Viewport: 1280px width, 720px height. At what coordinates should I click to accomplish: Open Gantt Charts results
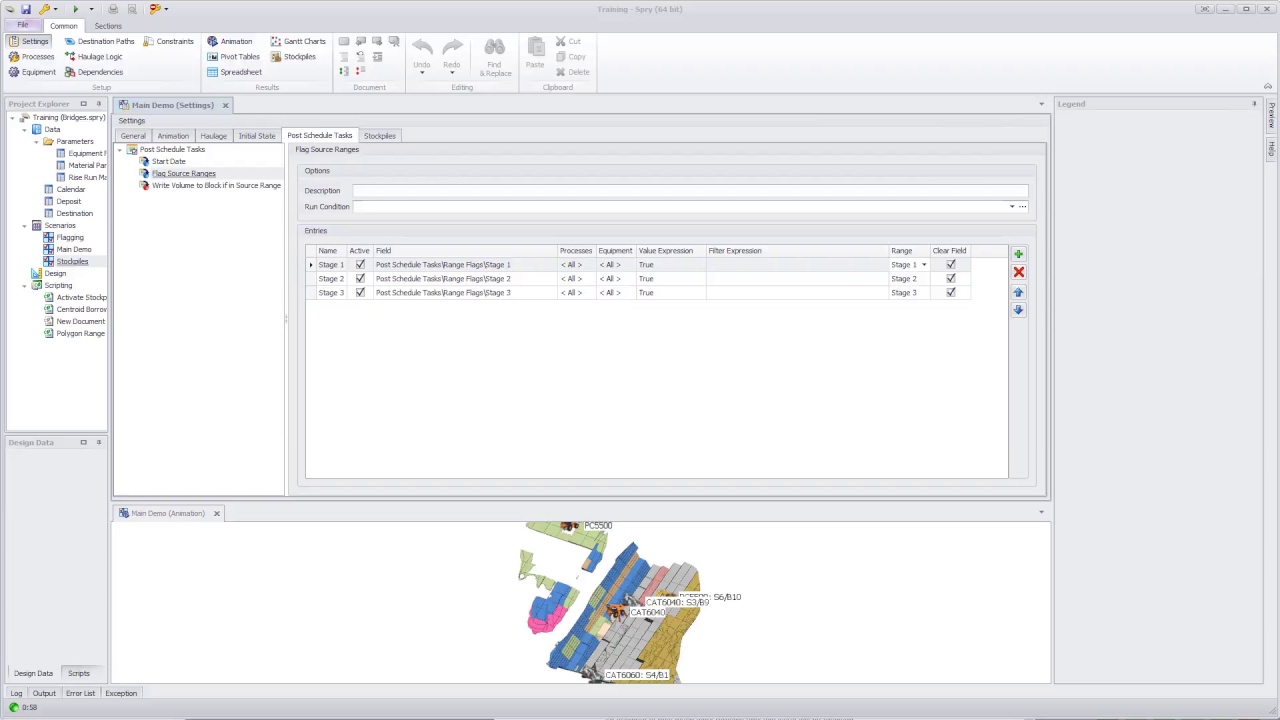click(298, 41)
